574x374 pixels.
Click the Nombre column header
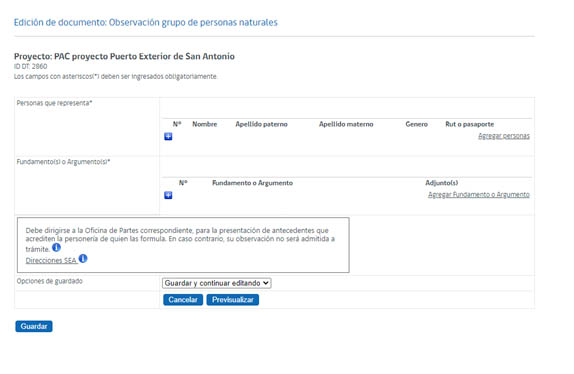click(205, 124)
